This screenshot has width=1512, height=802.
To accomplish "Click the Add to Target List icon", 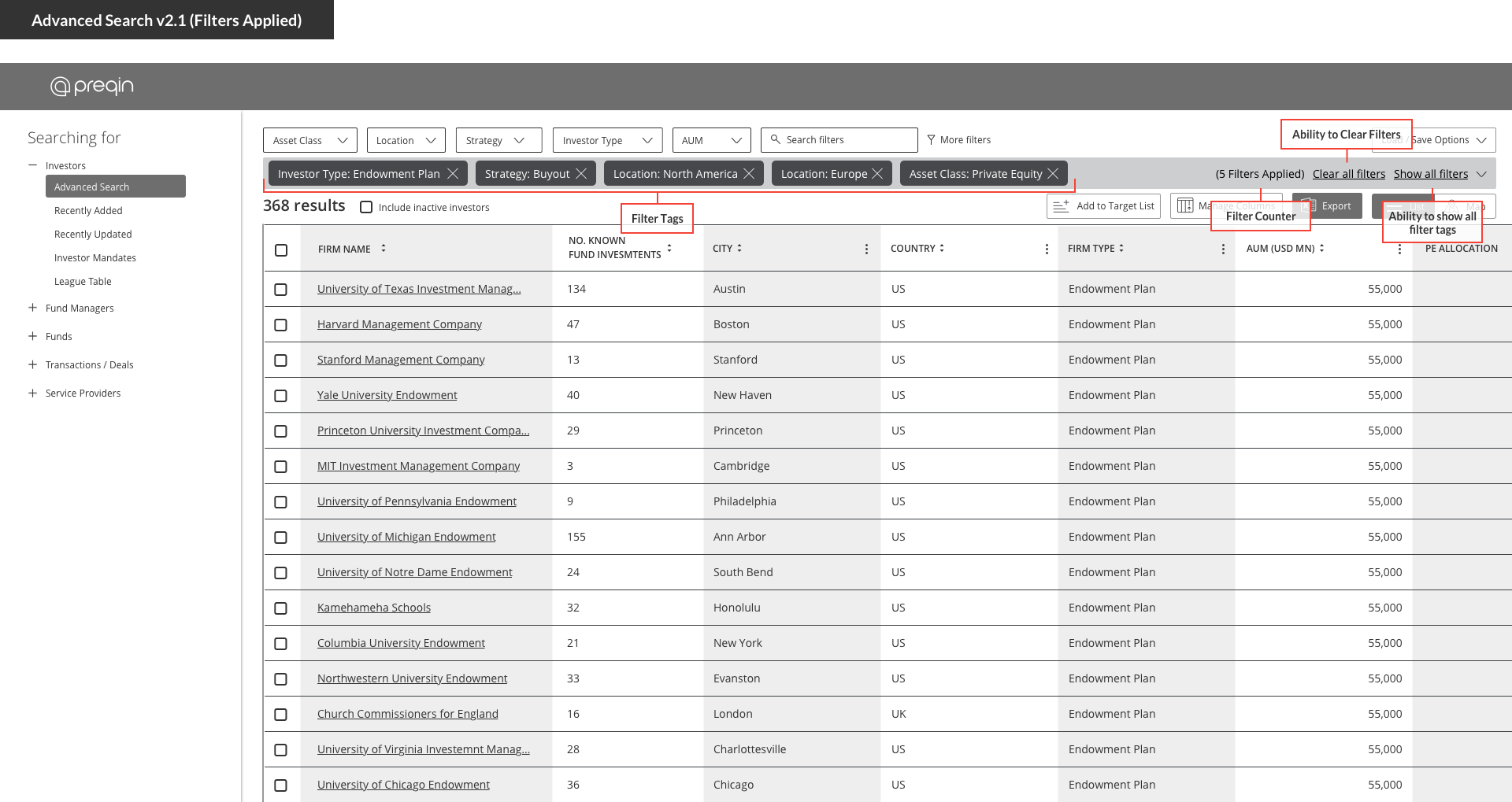I will click(1061, 206).
